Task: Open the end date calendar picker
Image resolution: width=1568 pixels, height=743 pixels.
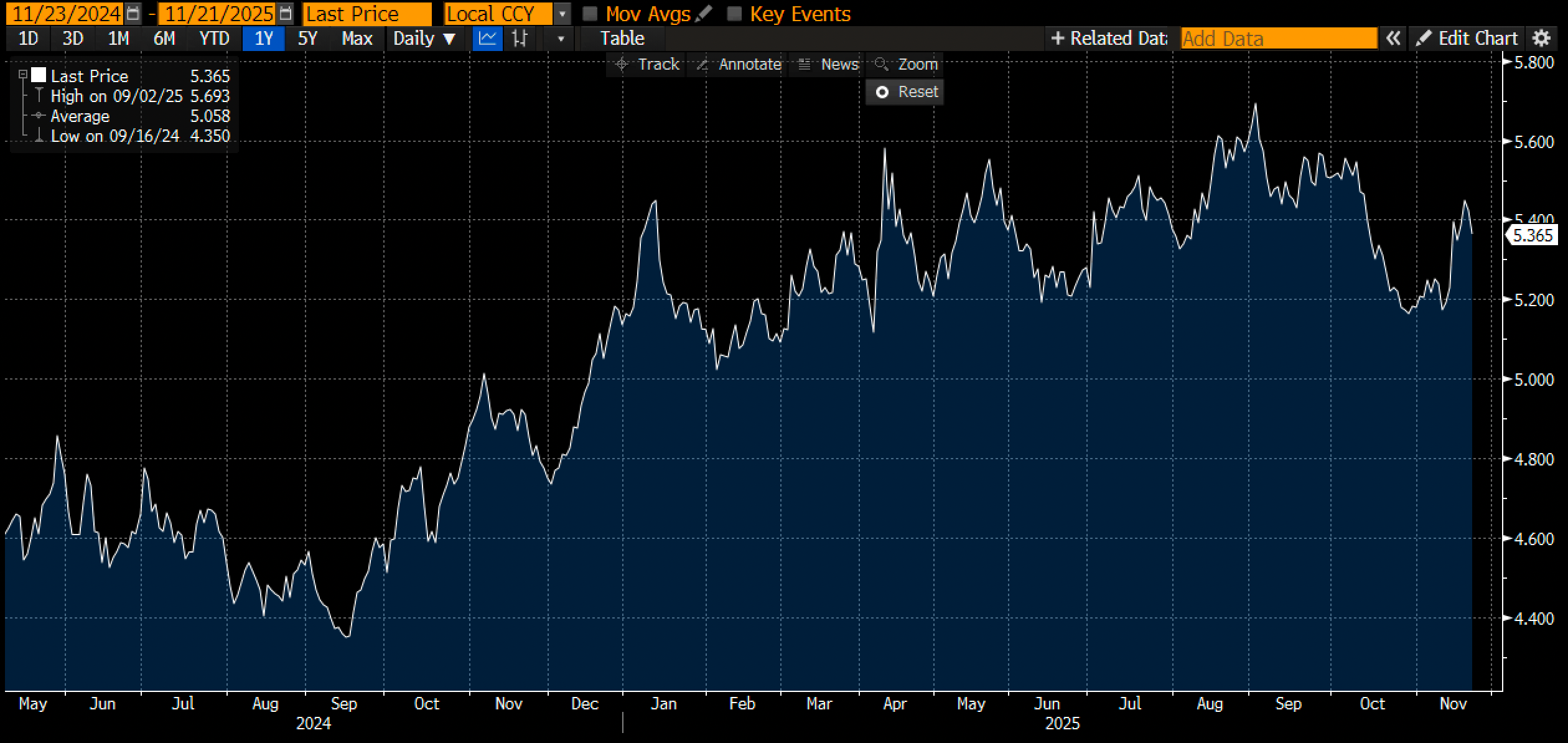Action: pos(285,13)
